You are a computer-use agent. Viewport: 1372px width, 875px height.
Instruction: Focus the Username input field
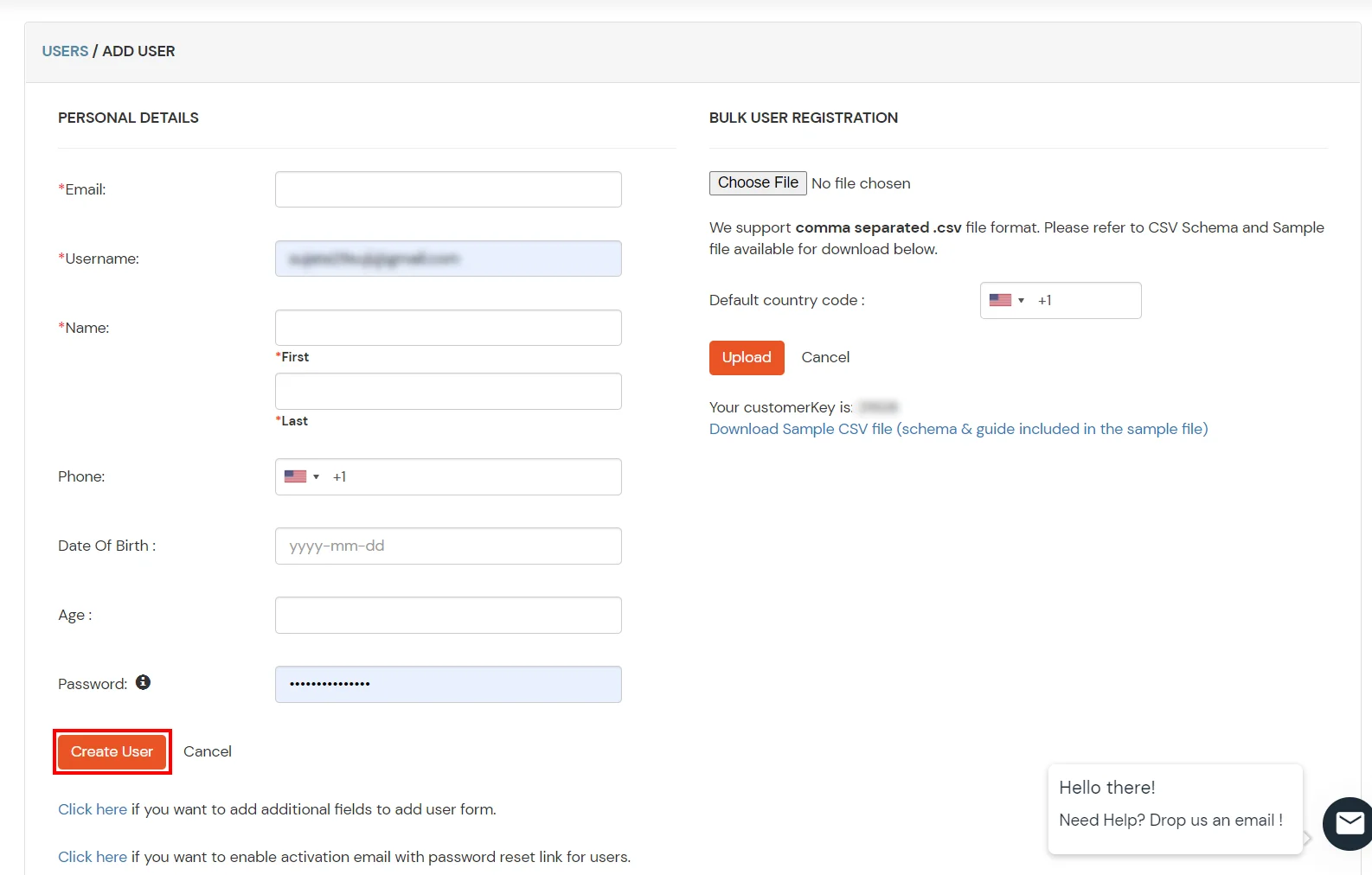[448, 259]
